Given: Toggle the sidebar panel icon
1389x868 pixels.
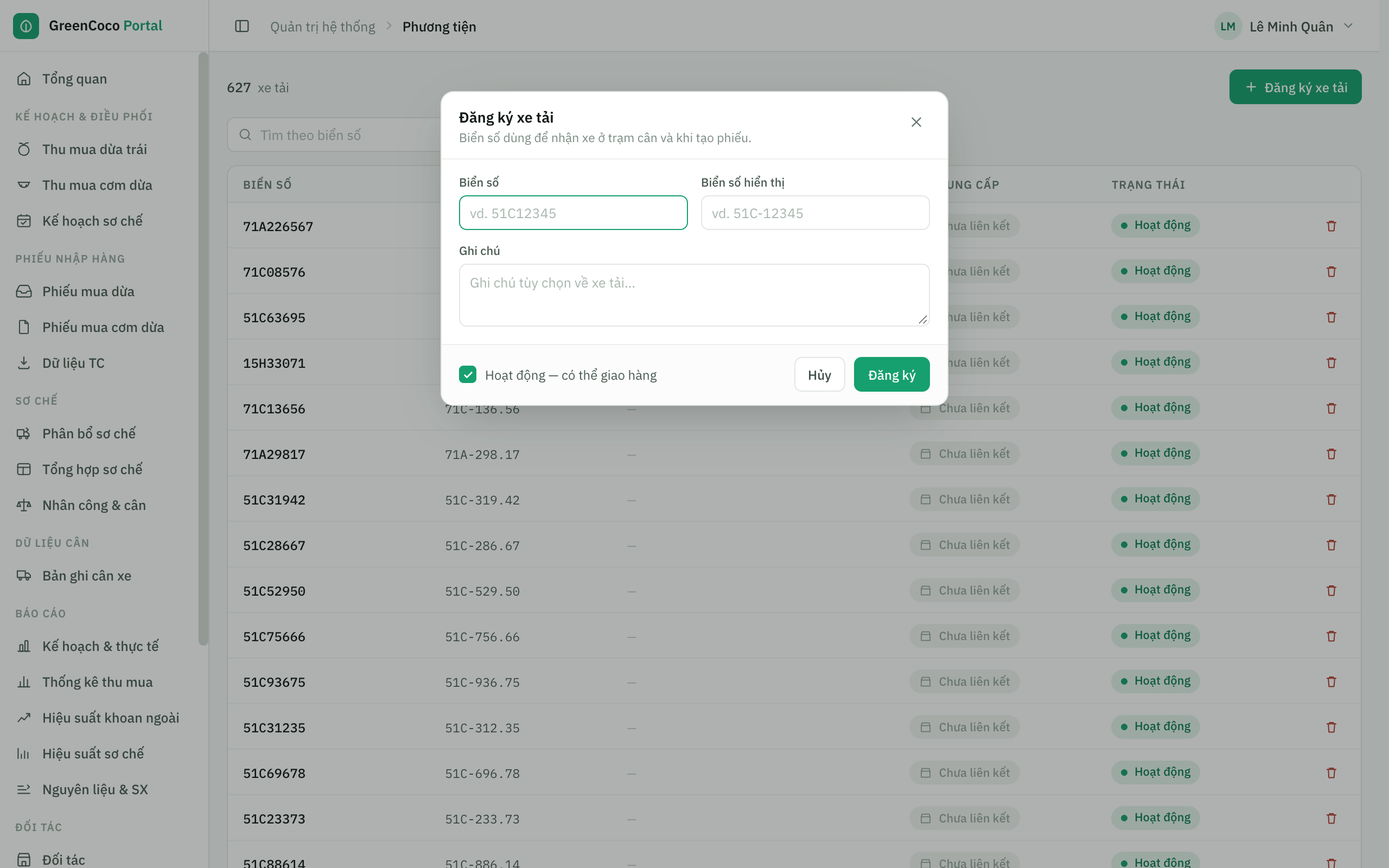Looking at the screenshot, I should (x=241, y=27).
